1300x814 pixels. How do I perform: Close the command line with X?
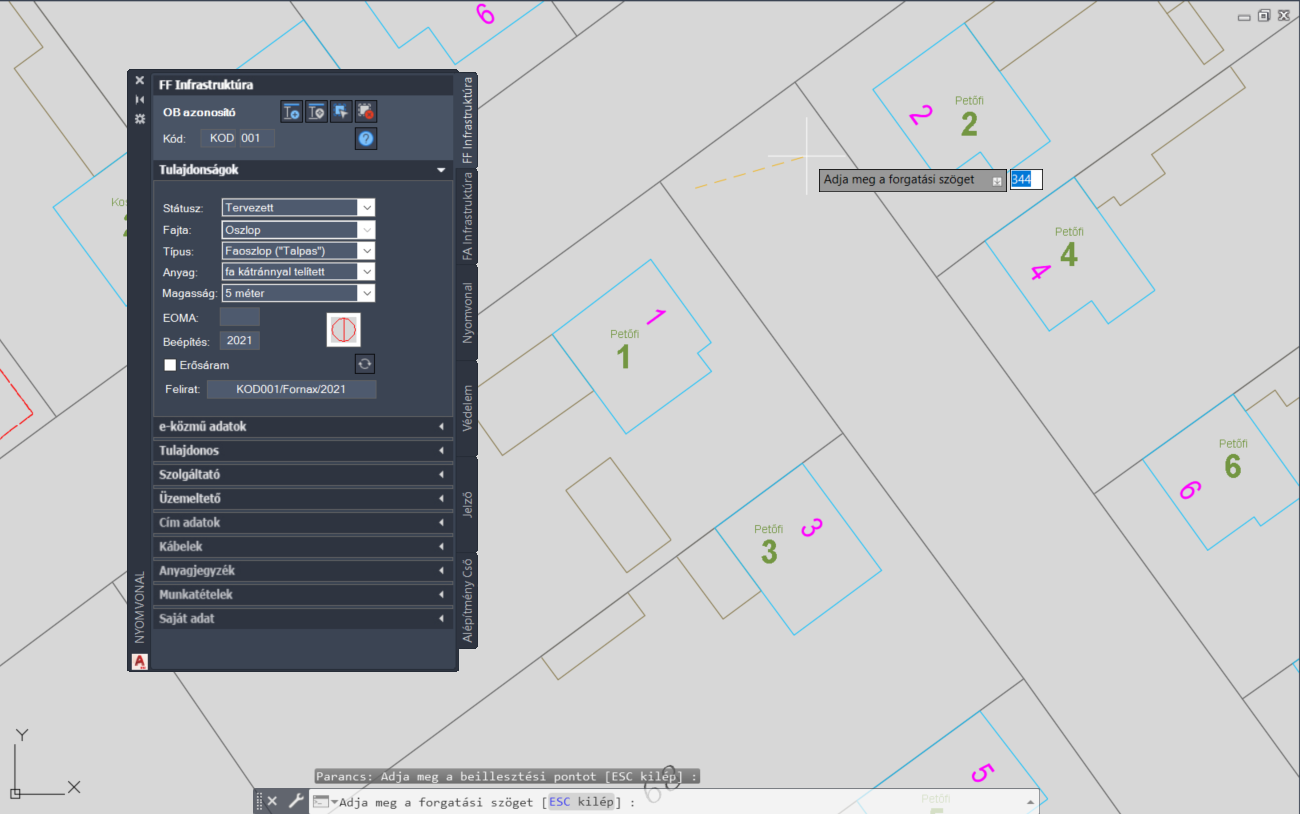[272, 801]
